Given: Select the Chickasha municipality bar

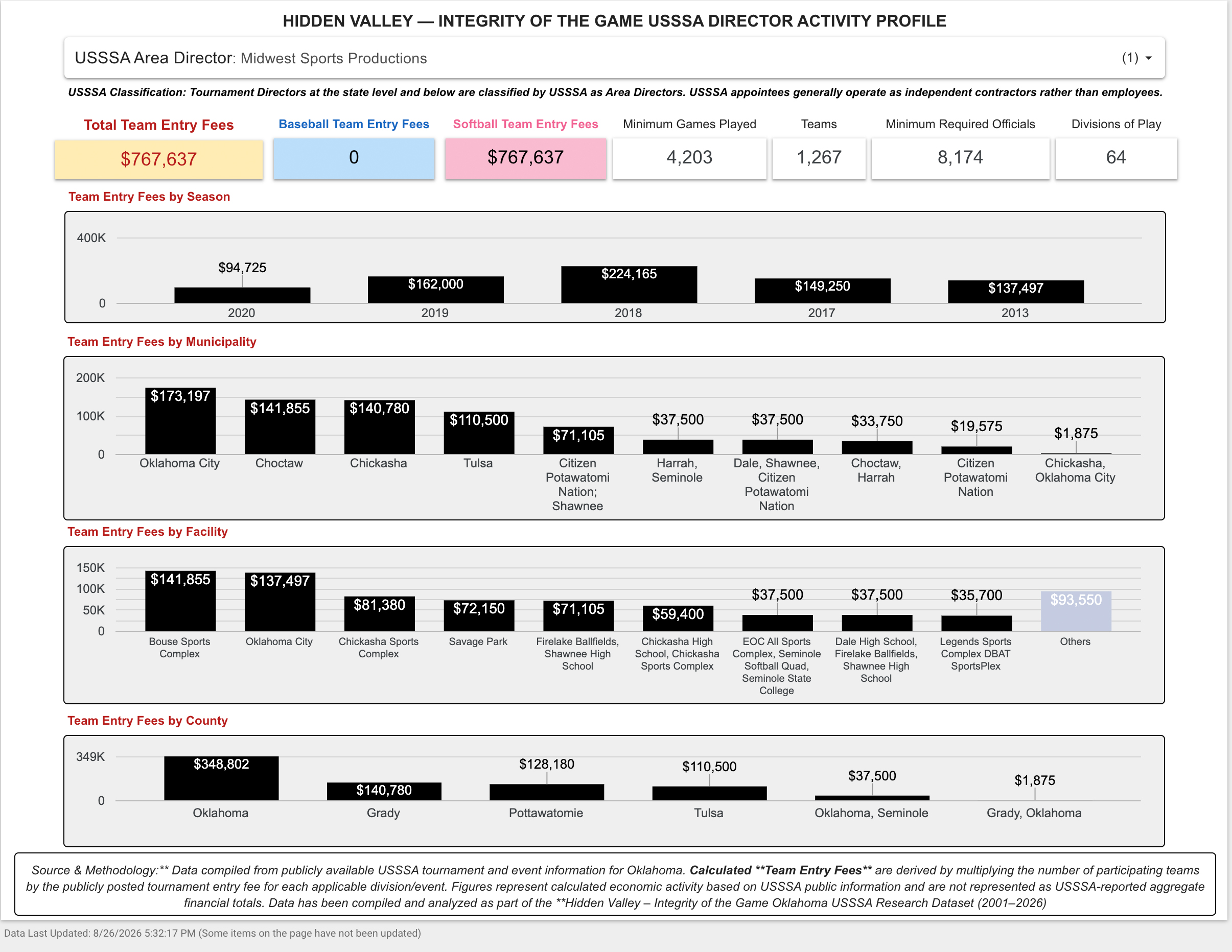Looking at the screenshot, I should click(x=380, y=427).
